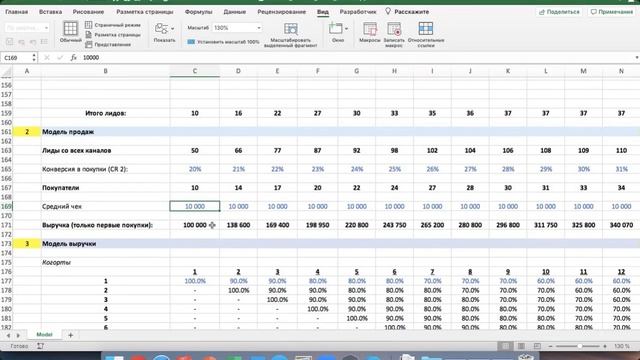Open the Разработчик tab
The image size is (640, 360).
click(358, 12)
